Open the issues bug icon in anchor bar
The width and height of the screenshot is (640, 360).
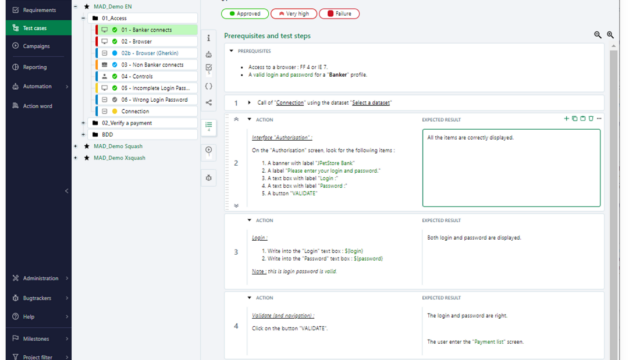click(x=209, y=178)
